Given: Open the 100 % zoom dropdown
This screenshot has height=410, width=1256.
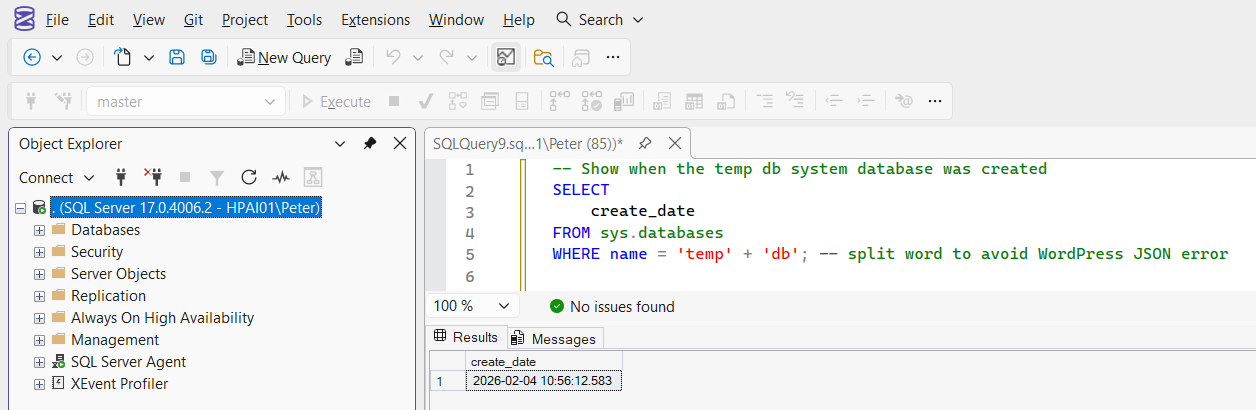Looking at the screenshot, I should pos(502,306).
